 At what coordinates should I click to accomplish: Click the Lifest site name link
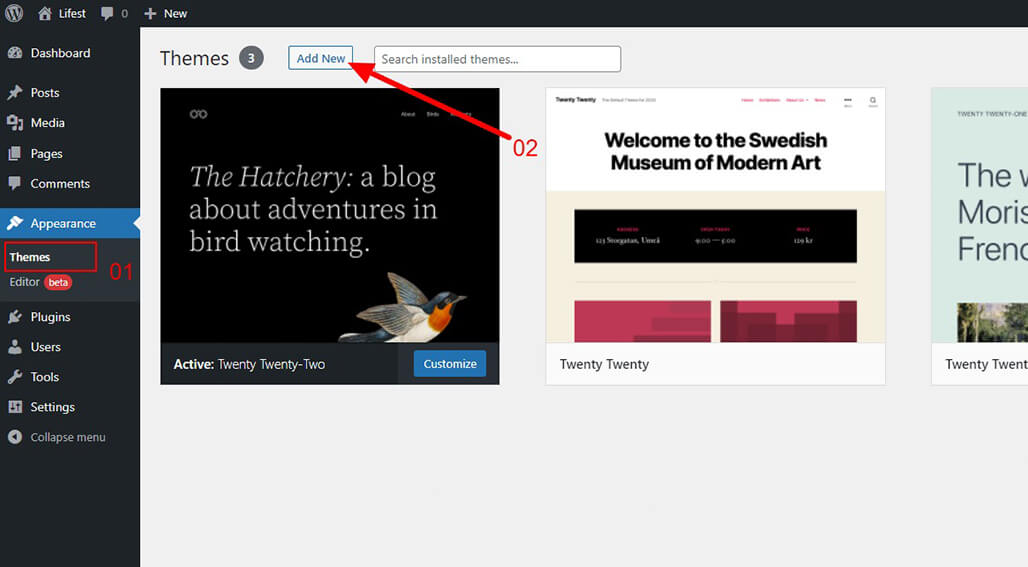pos(72,13)
